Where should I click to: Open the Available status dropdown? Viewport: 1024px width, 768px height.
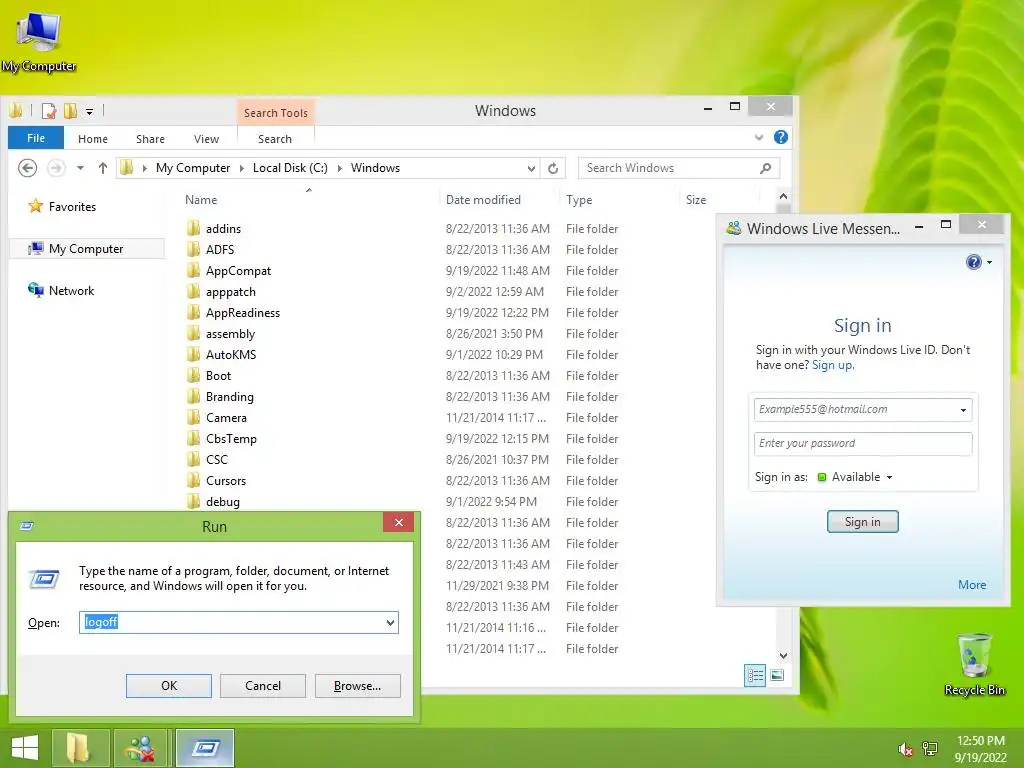pos(889,477)
